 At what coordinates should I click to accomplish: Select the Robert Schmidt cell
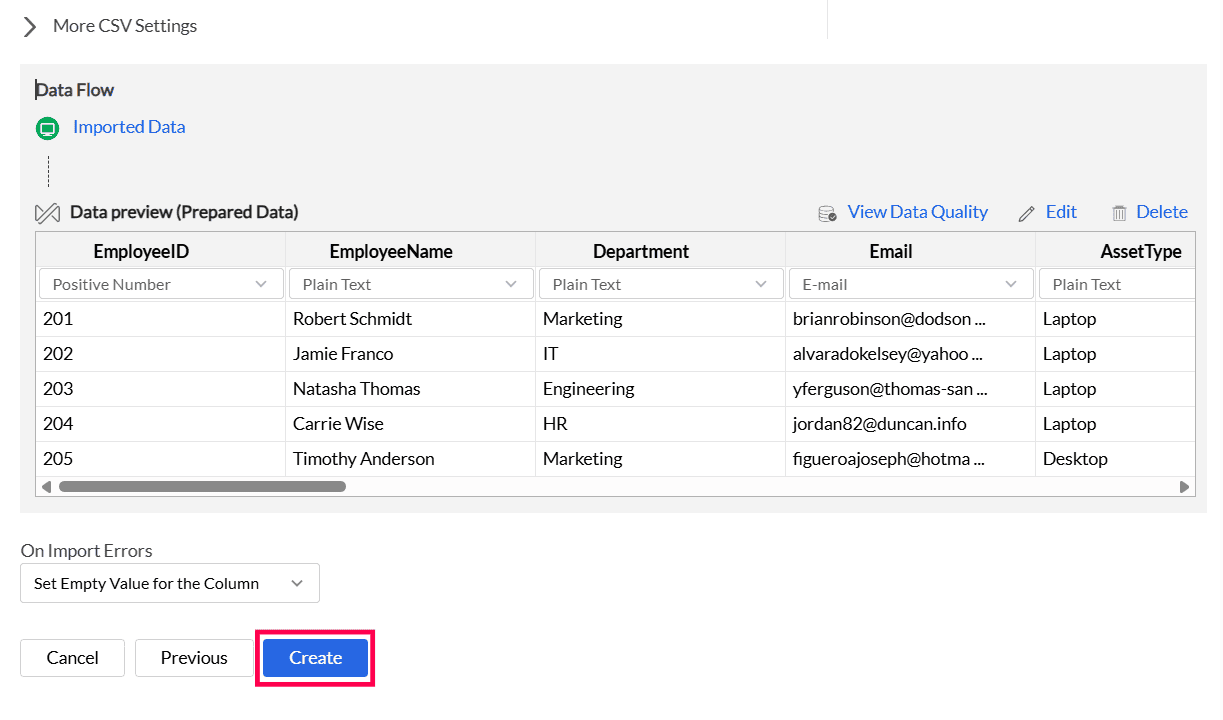pos(352,319)
